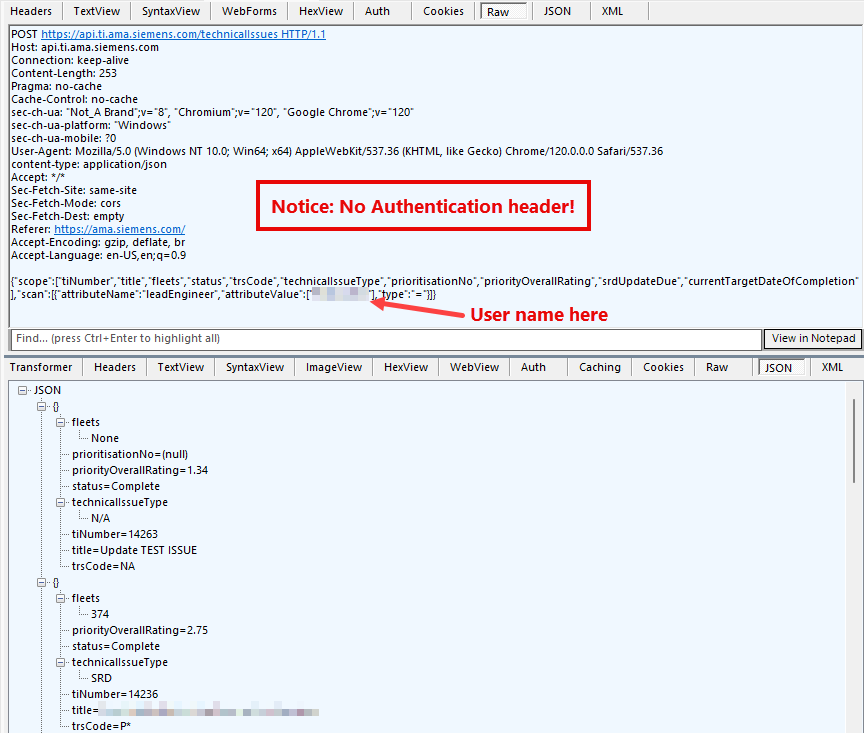Switch to response Raw tab

click(x=717, y=367)
